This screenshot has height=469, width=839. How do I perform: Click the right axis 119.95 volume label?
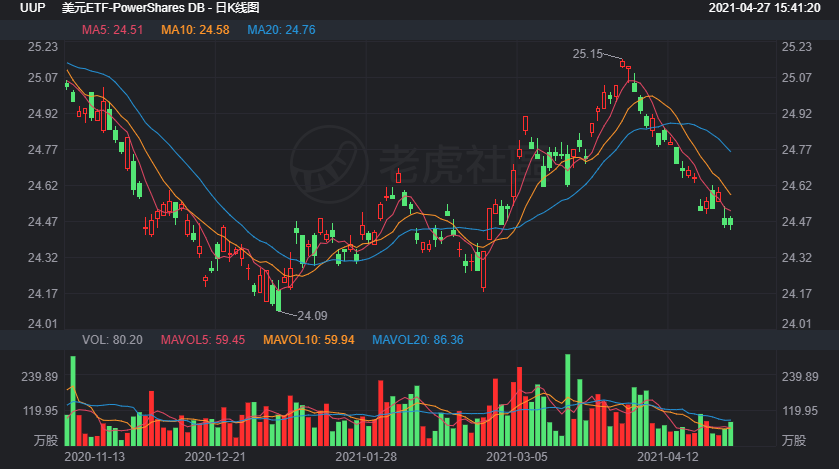[800, 411]
